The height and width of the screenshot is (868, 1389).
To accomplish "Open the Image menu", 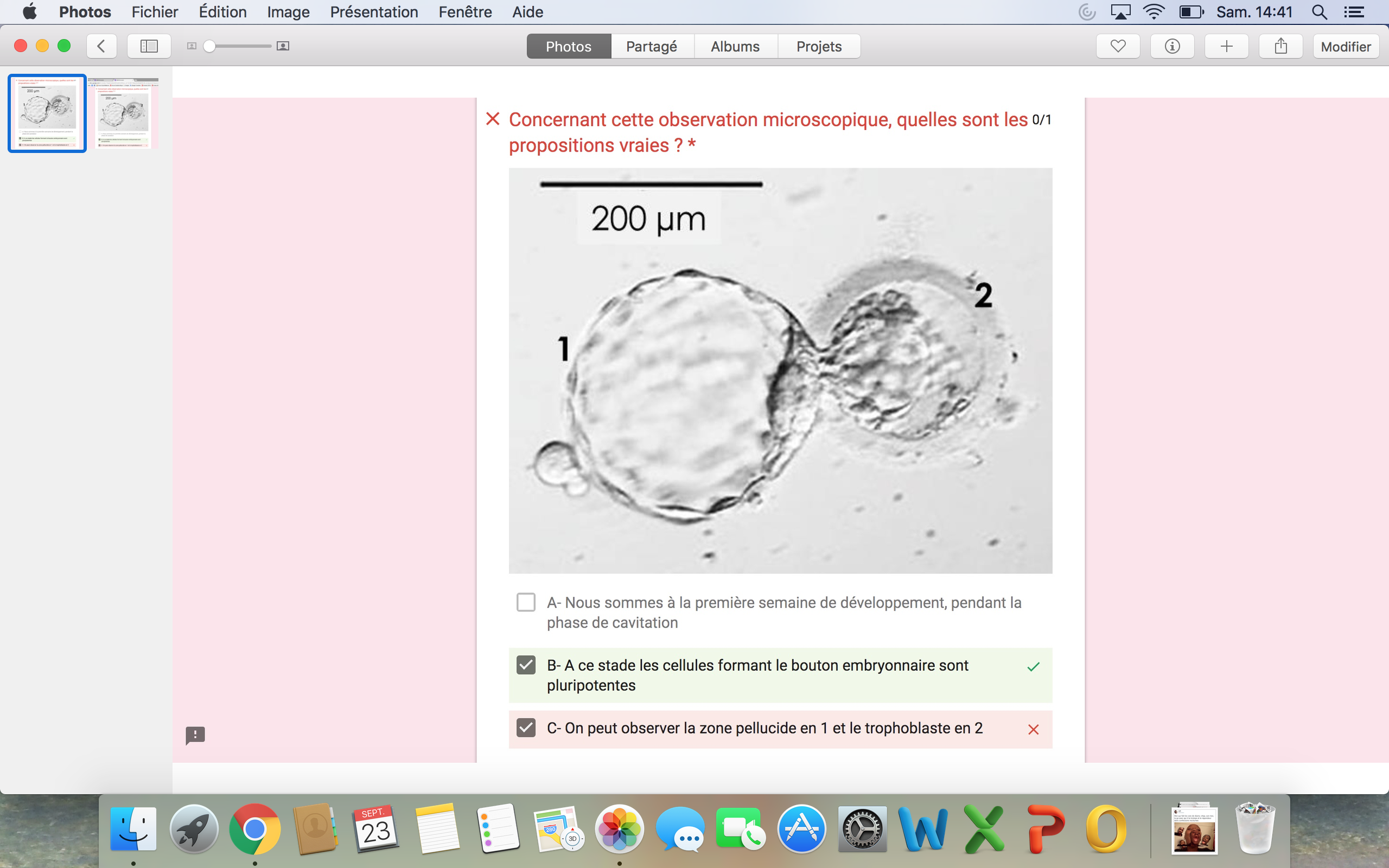I will coord(288,12).
